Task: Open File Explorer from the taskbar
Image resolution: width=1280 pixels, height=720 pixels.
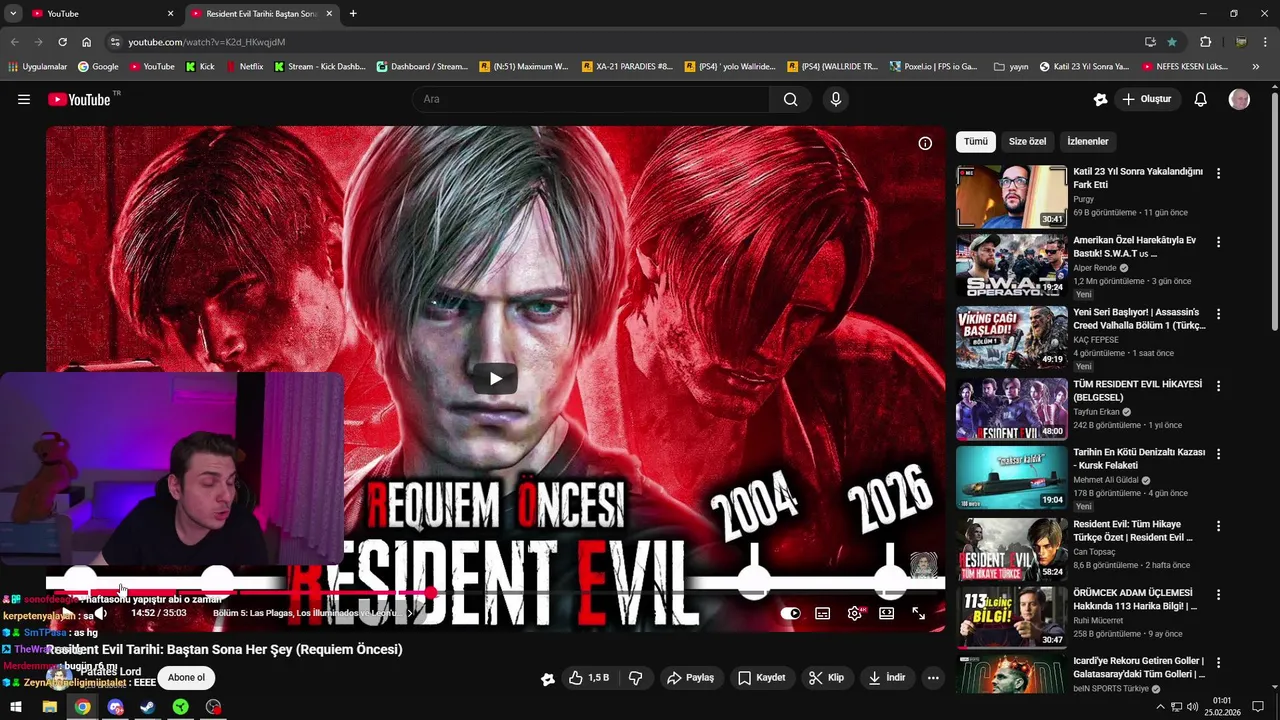Action: 49,707
